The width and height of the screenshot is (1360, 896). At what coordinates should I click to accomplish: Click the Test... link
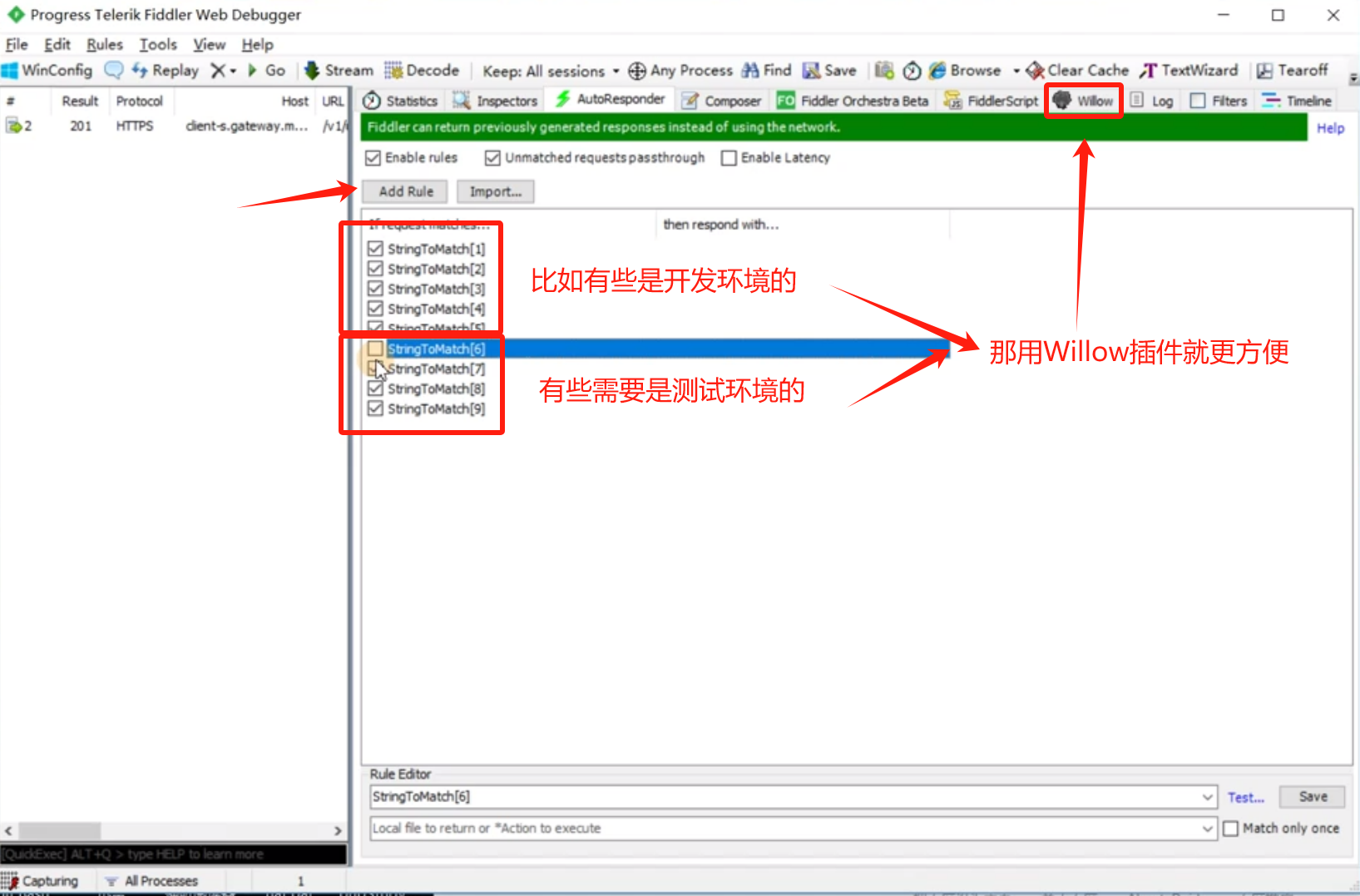(1245, 798)
